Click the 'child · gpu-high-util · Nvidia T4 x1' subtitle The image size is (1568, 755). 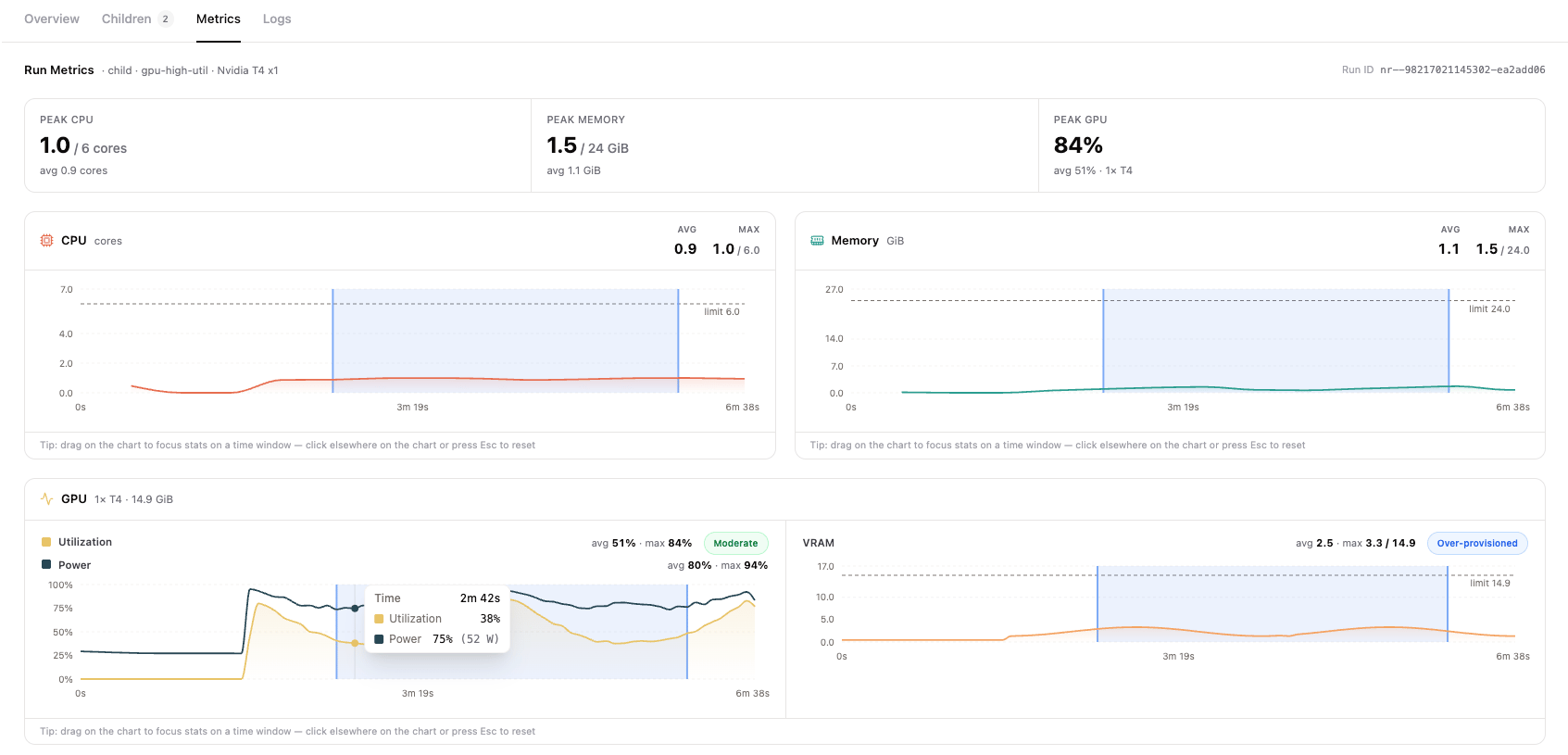[x=193, y=70]
